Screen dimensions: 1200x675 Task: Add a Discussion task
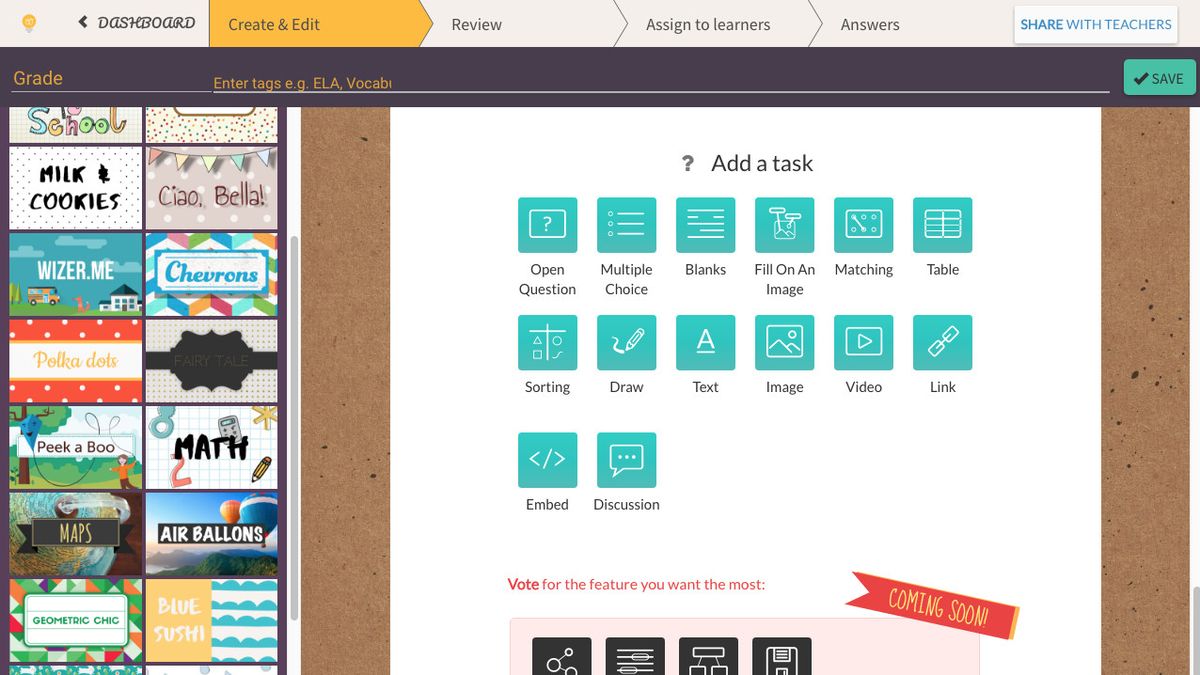626,459
